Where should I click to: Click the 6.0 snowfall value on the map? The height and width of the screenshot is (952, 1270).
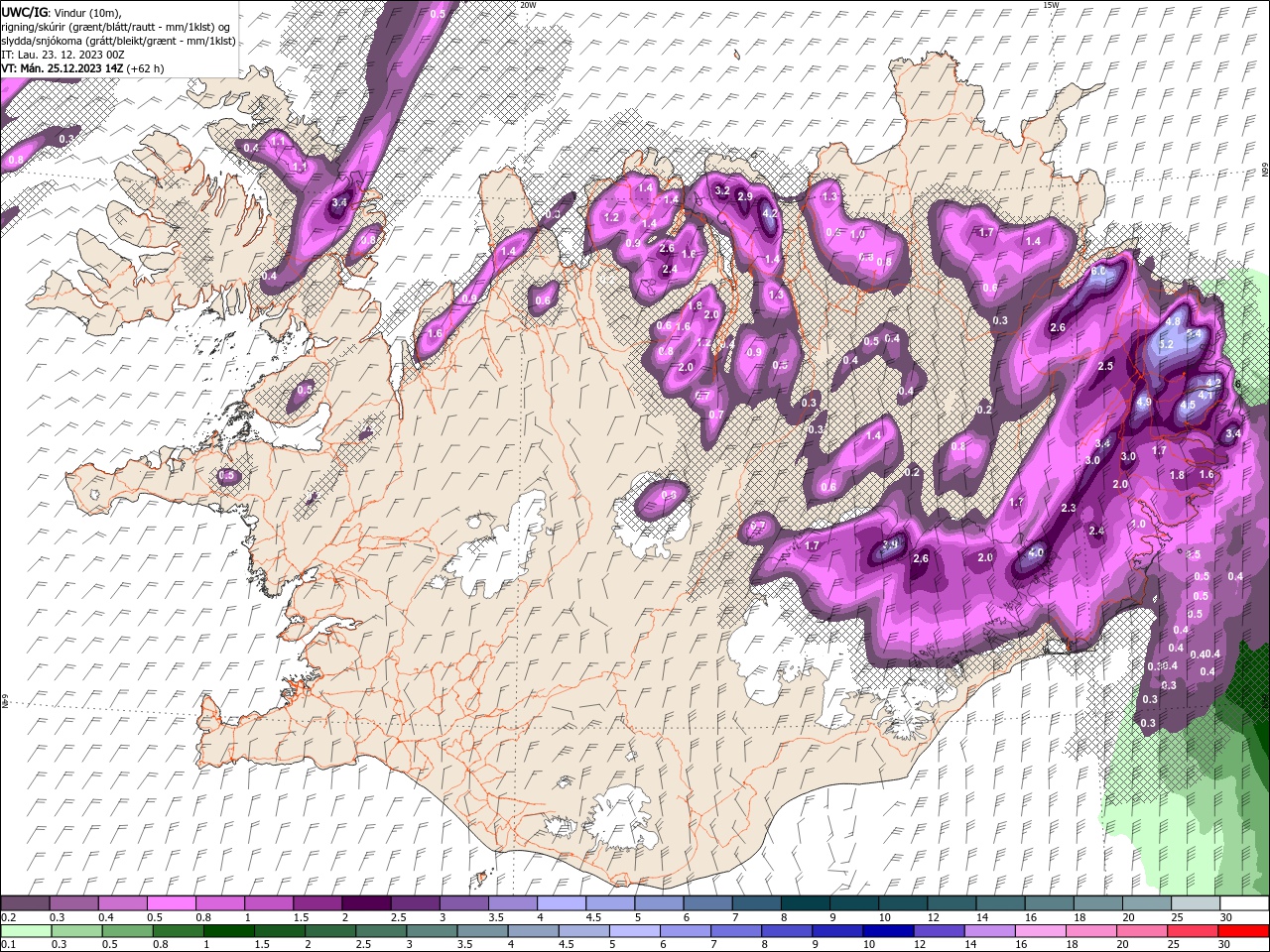click(1098, 271)
